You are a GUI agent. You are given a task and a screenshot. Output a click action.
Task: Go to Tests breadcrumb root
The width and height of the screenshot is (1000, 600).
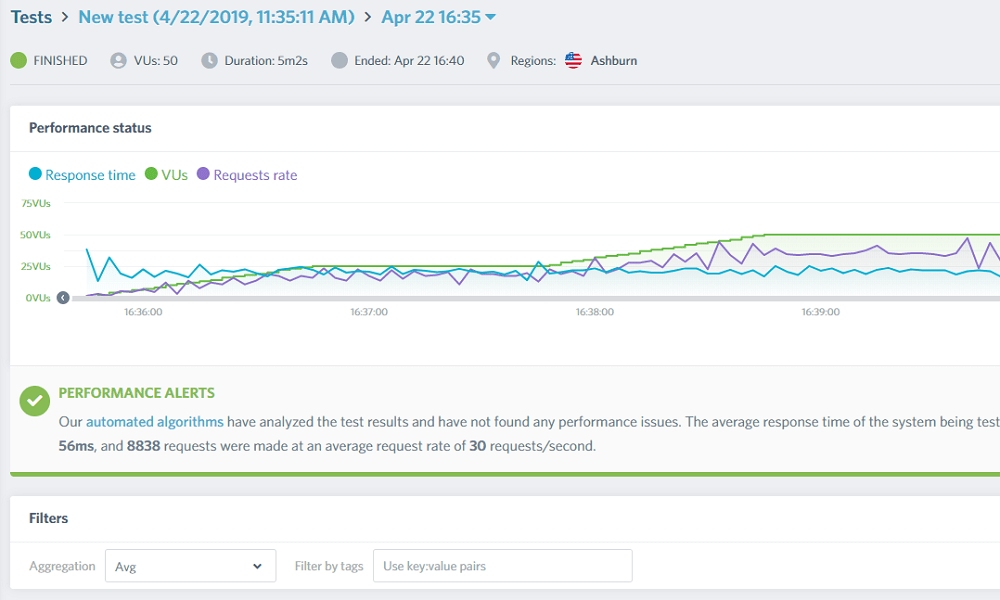(x=31, y=17)
